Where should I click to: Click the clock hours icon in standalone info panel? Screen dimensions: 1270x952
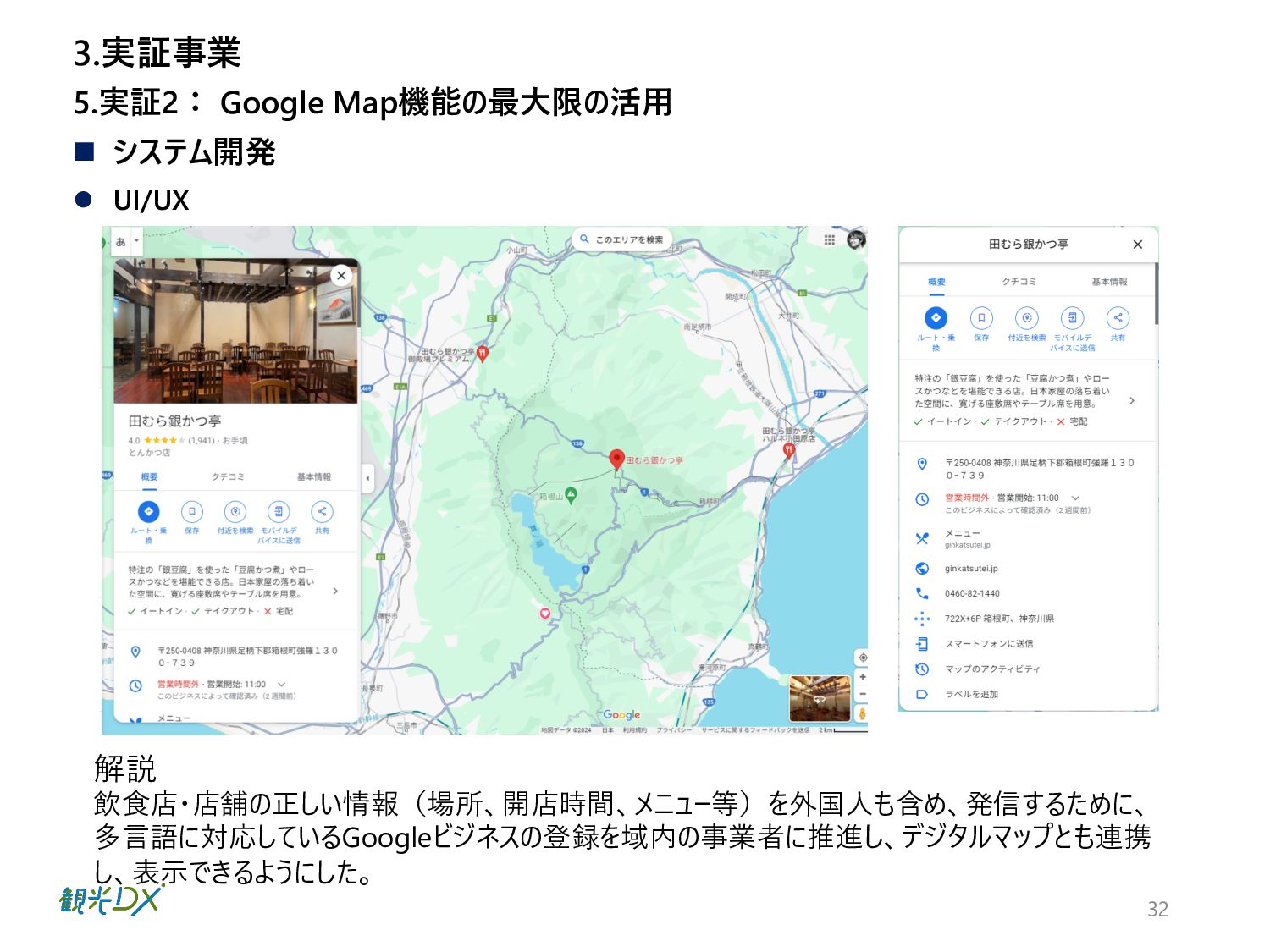922,499
